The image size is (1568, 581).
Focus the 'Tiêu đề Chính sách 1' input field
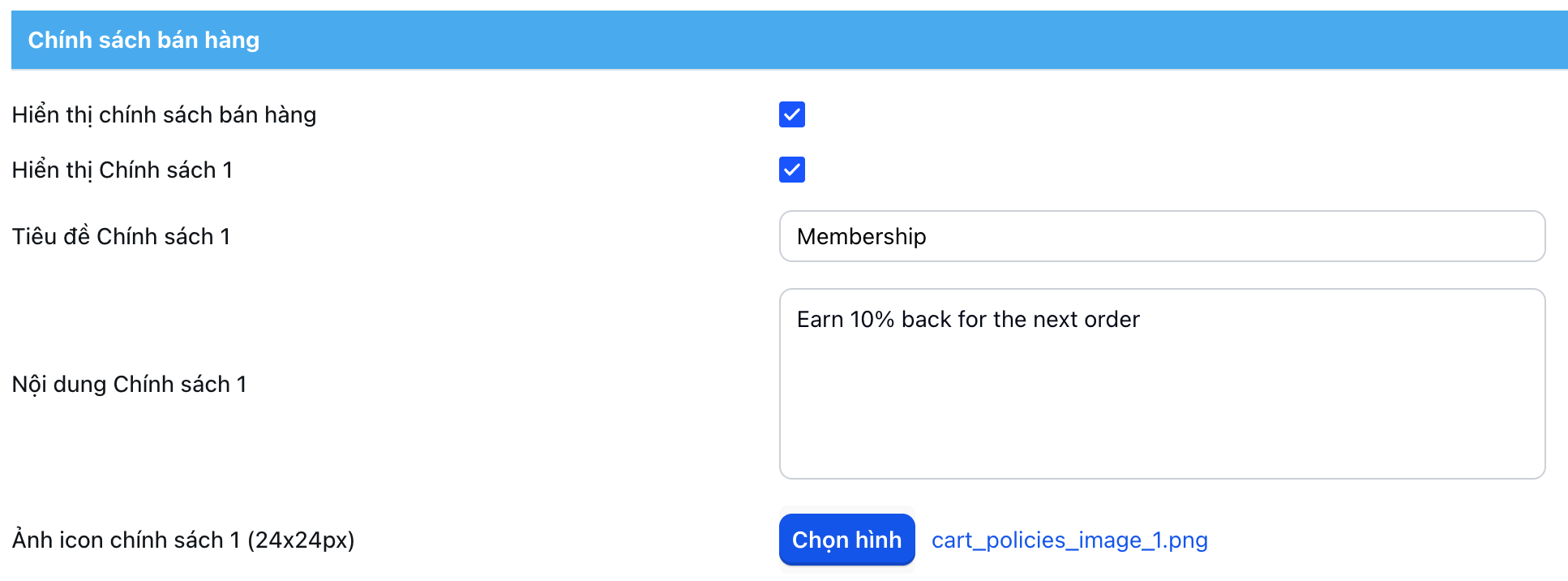coord(1161,236)
